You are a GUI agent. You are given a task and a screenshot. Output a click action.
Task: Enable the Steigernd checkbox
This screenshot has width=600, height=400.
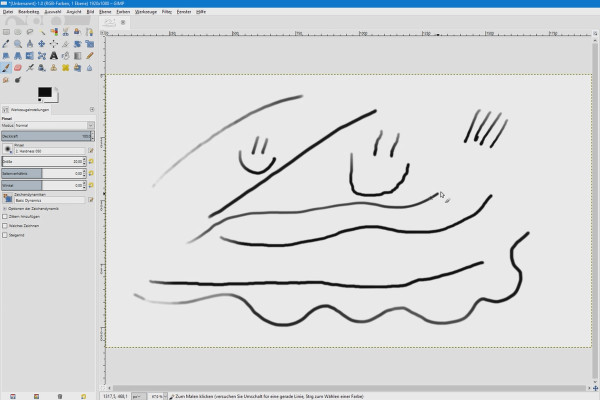pyautogui.click(x=5, y=235)
